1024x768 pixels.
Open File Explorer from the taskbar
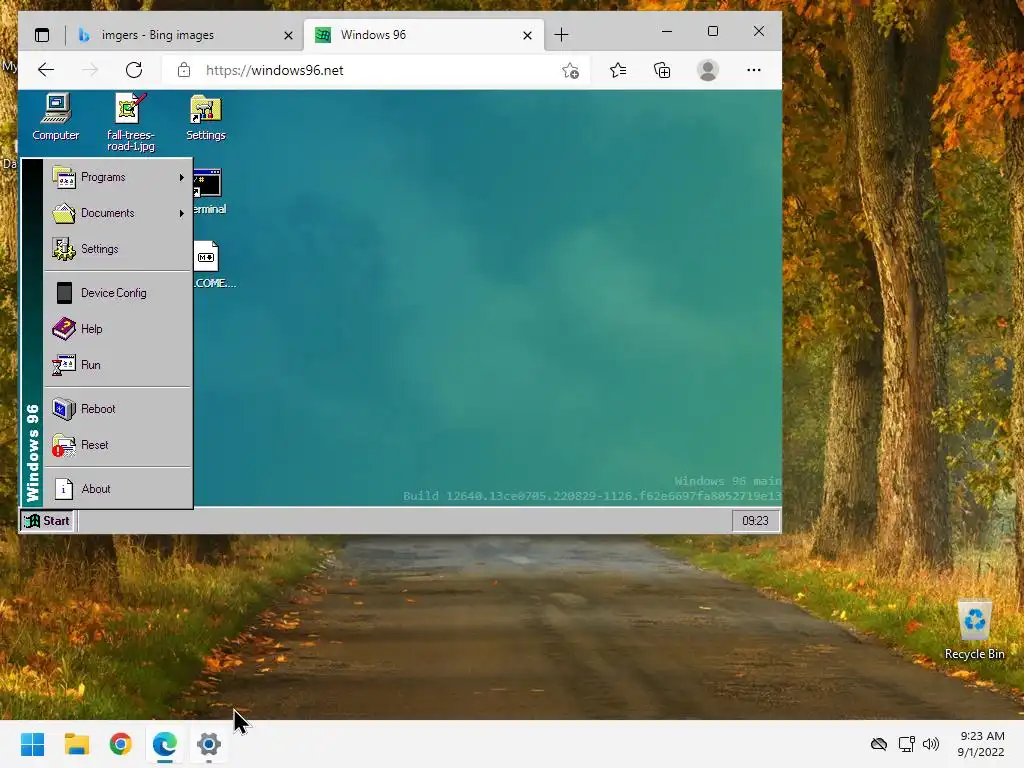pos(76,744)
